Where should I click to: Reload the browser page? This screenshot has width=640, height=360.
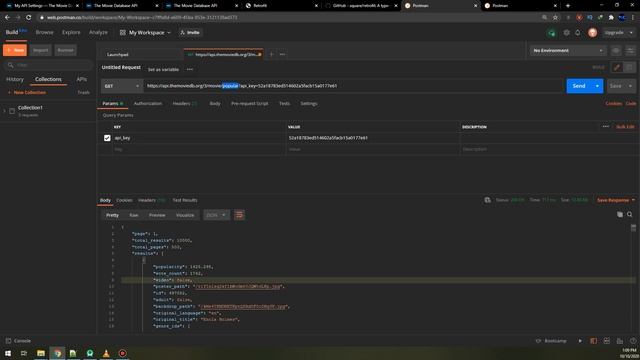[29, 18]
